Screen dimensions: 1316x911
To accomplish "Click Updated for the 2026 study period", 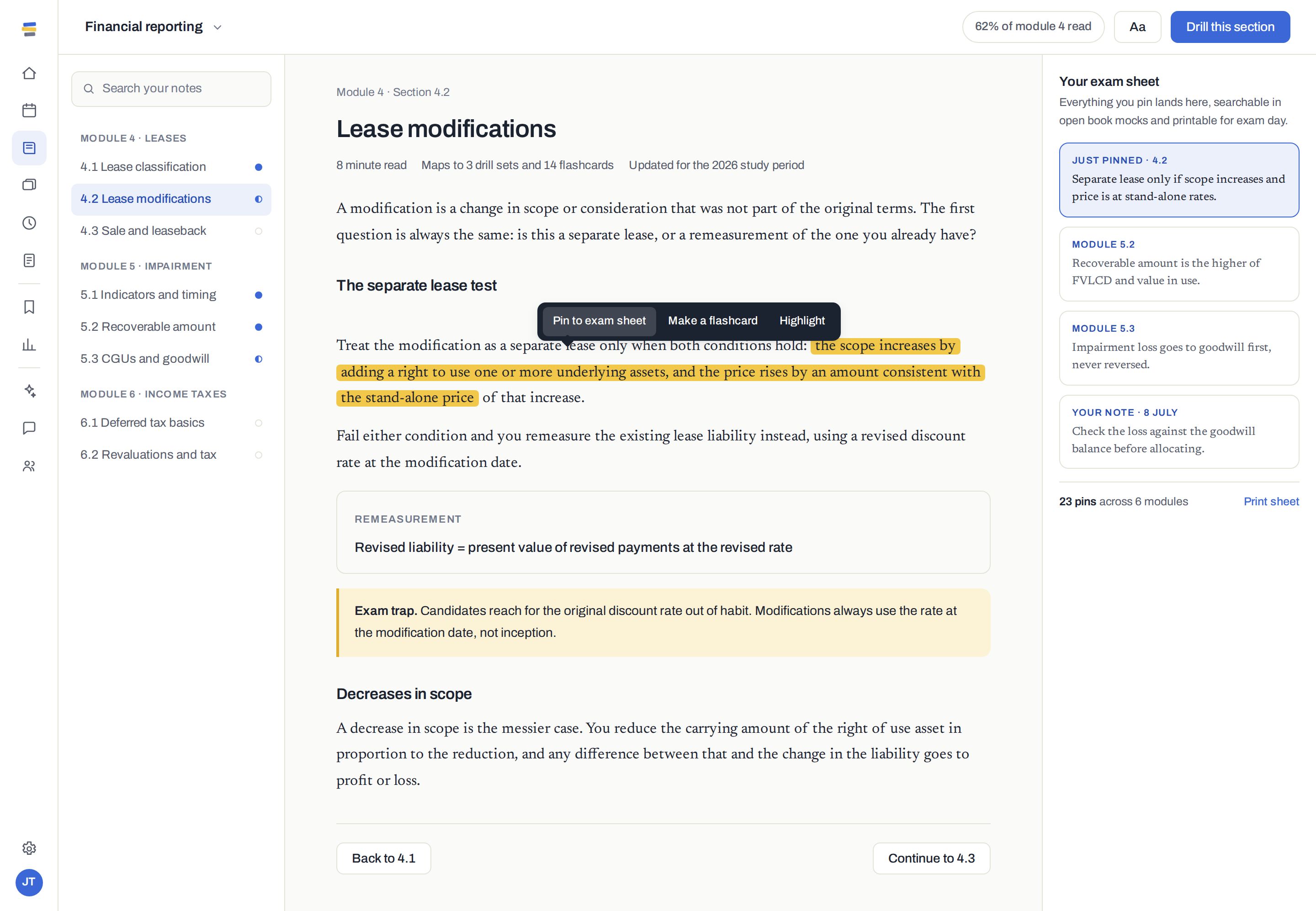I will point(716,165).
